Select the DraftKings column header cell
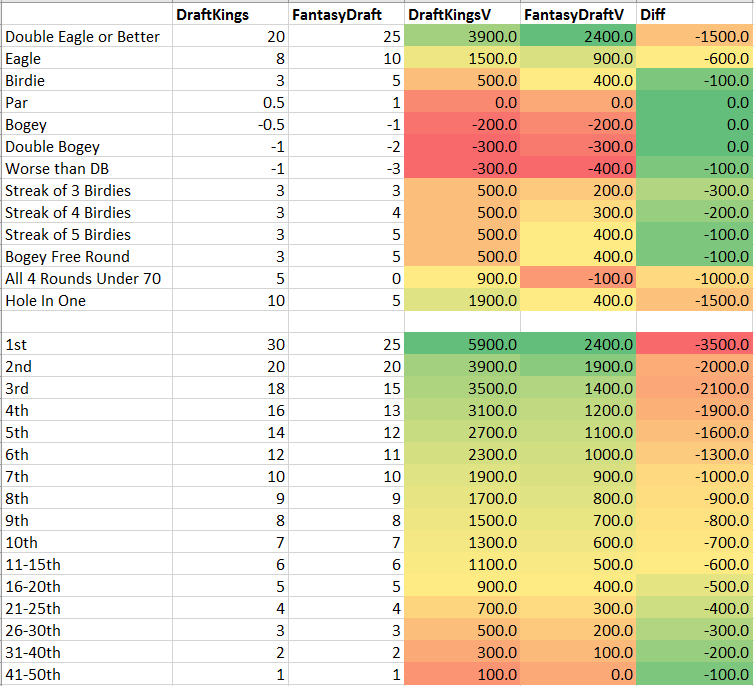 tap(230, 14)
